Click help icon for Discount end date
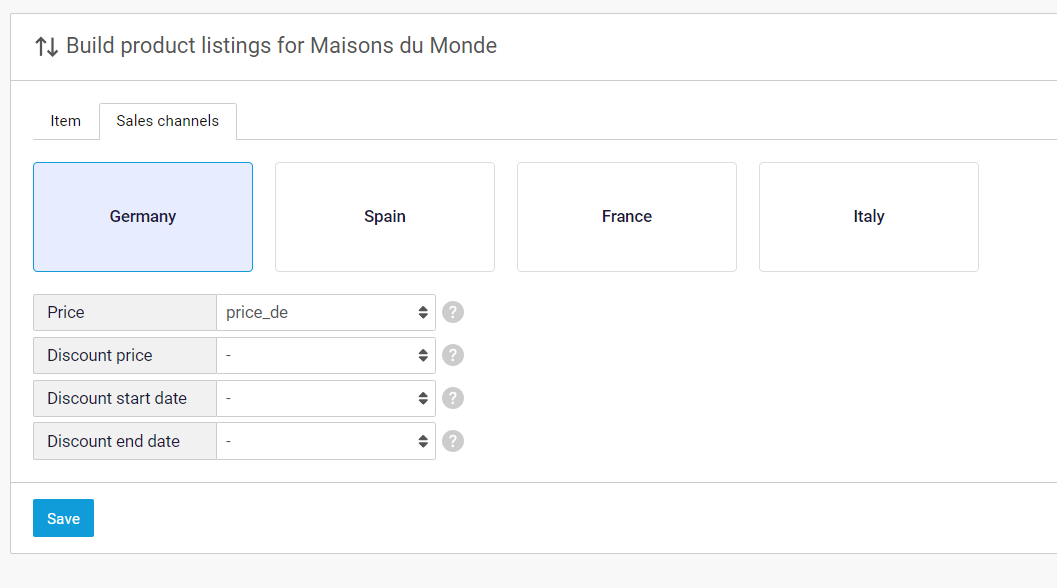This screenshot has width=1057, height=588. [x=453, y=441]
